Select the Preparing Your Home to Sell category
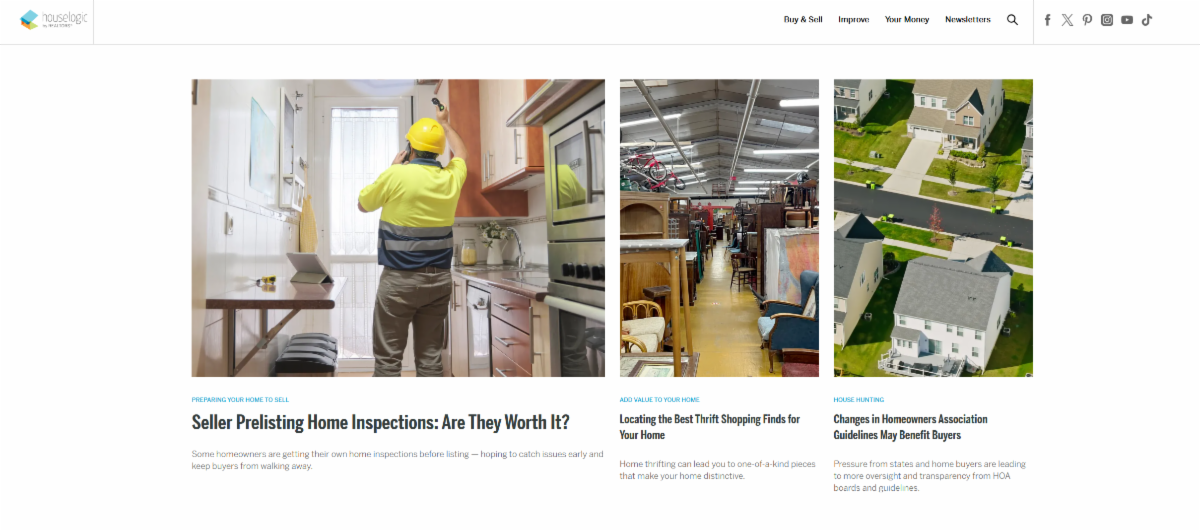 (240, 399)
